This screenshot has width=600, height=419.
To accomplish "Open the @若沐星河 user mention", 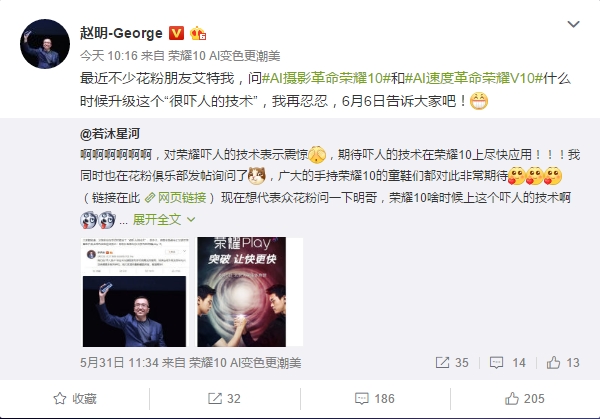I will (x=110, y=134).
